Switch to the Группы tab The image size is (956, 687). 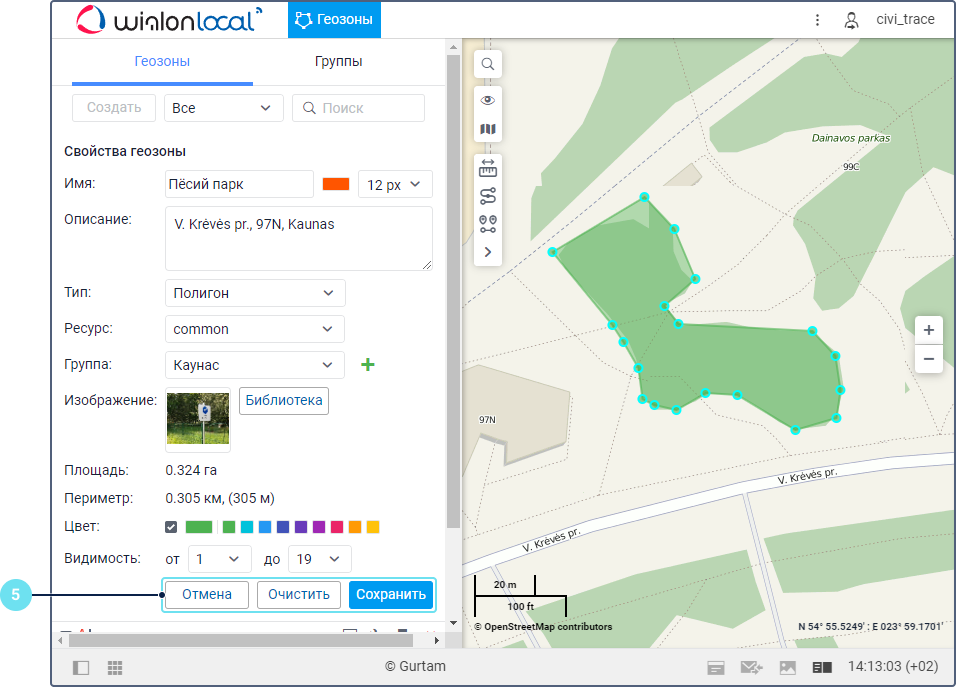pyautogui.click(x=338, y=62)
